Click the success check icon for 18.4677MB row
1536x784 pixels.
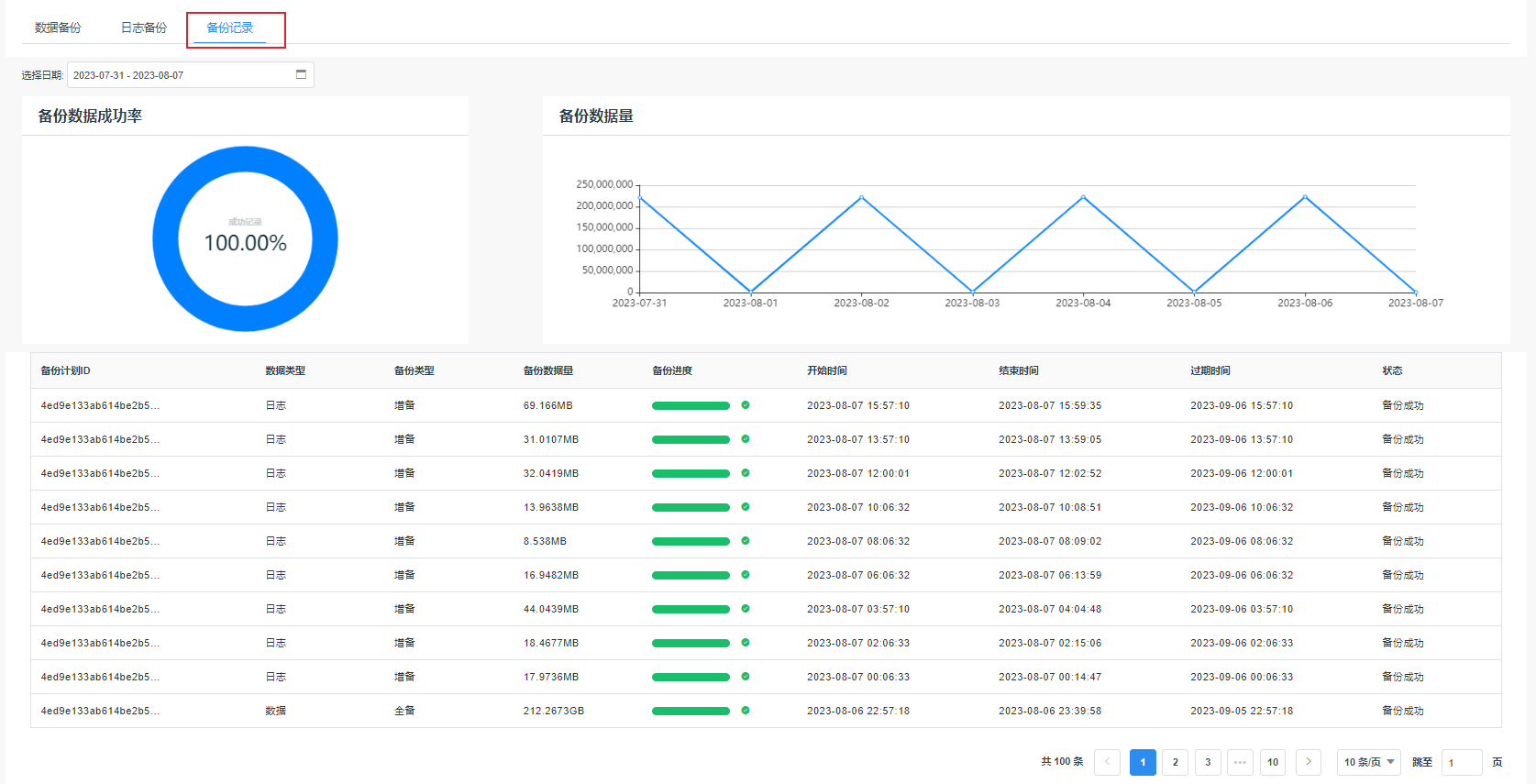746,642
